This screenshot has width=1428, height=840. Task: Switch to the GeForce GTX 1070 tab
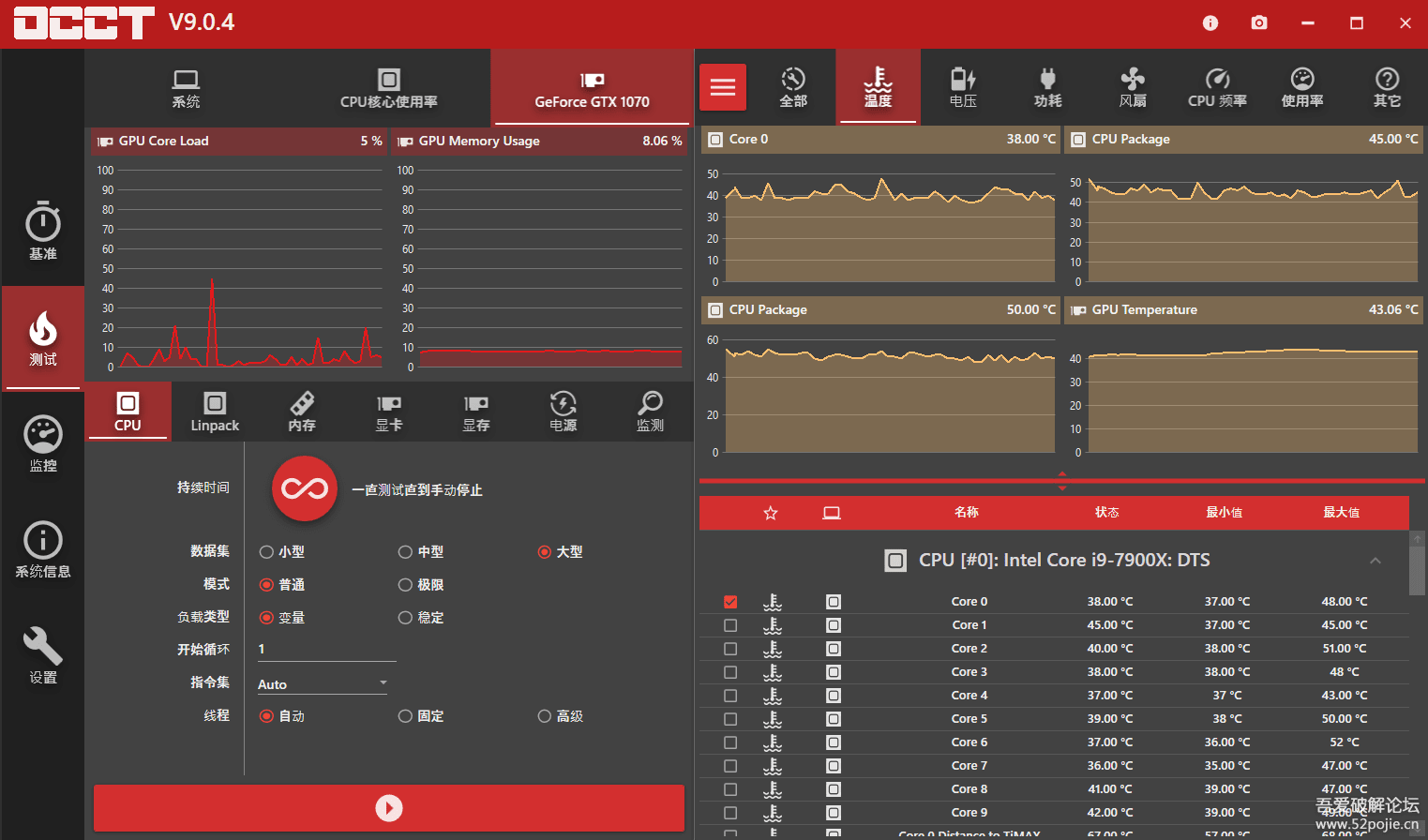coord(591,87)
